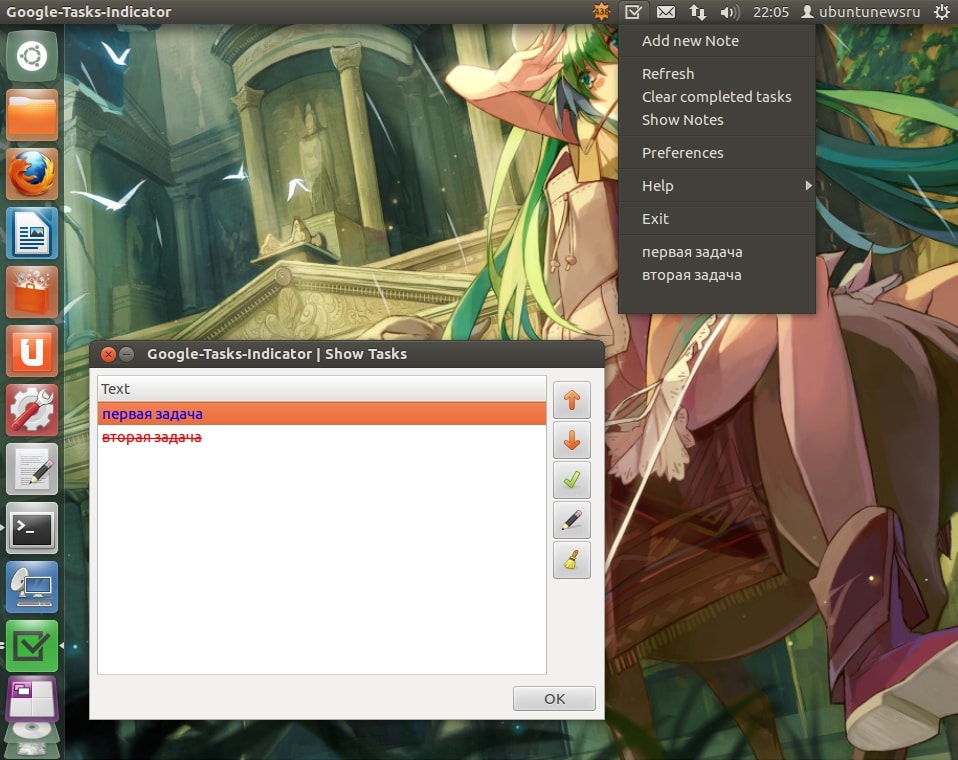Click the Text column header
This screenshot has width=958, height=760.
(320, 388)
